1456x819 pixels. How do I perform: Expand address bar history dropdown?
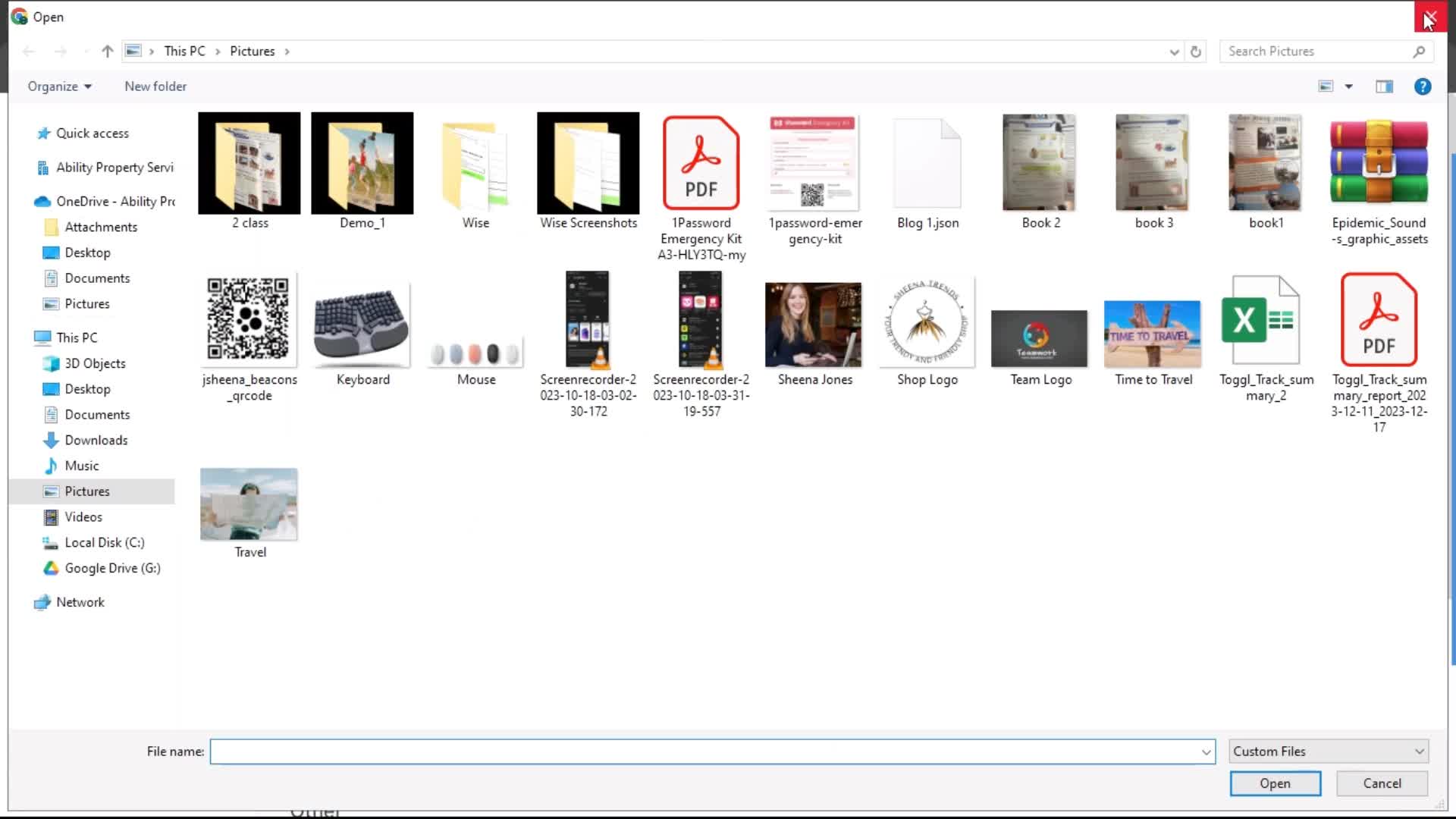1174,52
